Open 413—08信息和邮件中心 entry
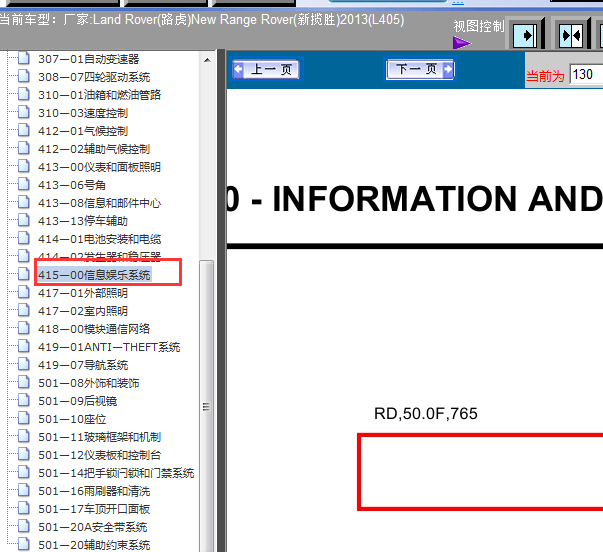The image size is (603, 552). [99, 203]
